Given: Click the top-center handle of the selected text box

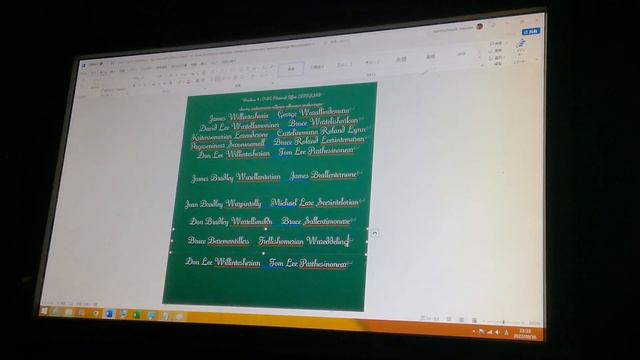Looking at the screenshot, I should tap(266, 229).
